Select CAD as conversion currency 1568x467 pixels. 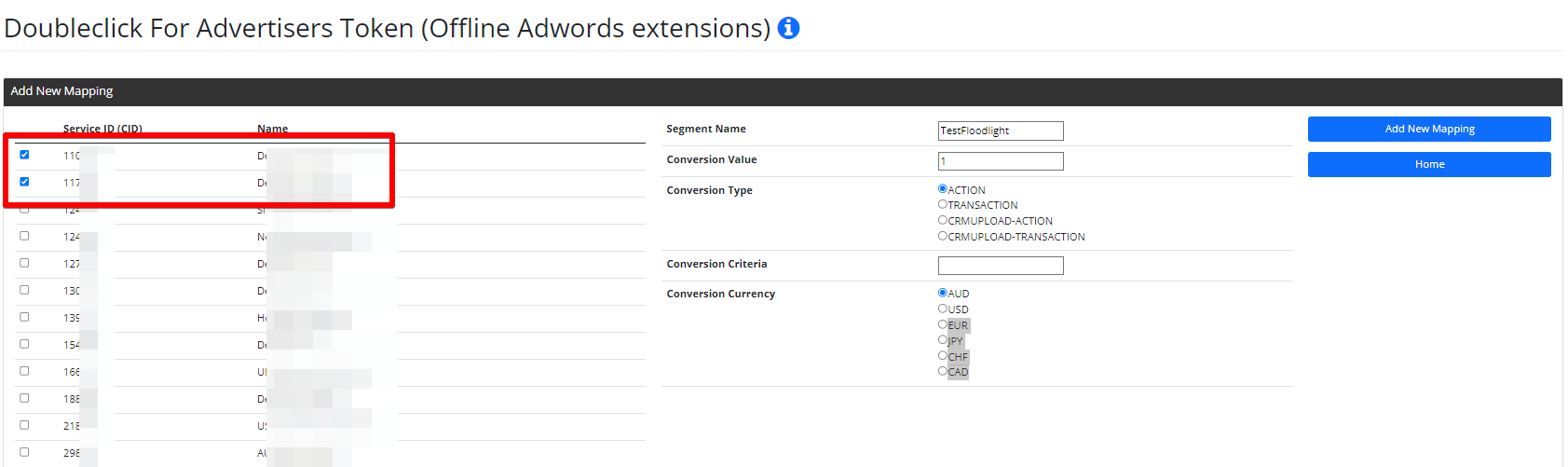click(x=943, y=371)
